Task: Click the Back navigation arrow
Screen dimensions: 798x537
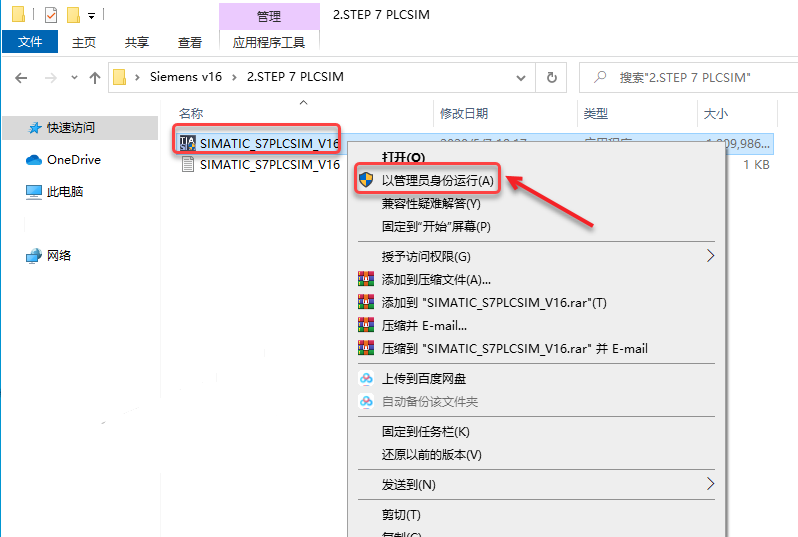Action: [21, 78]
